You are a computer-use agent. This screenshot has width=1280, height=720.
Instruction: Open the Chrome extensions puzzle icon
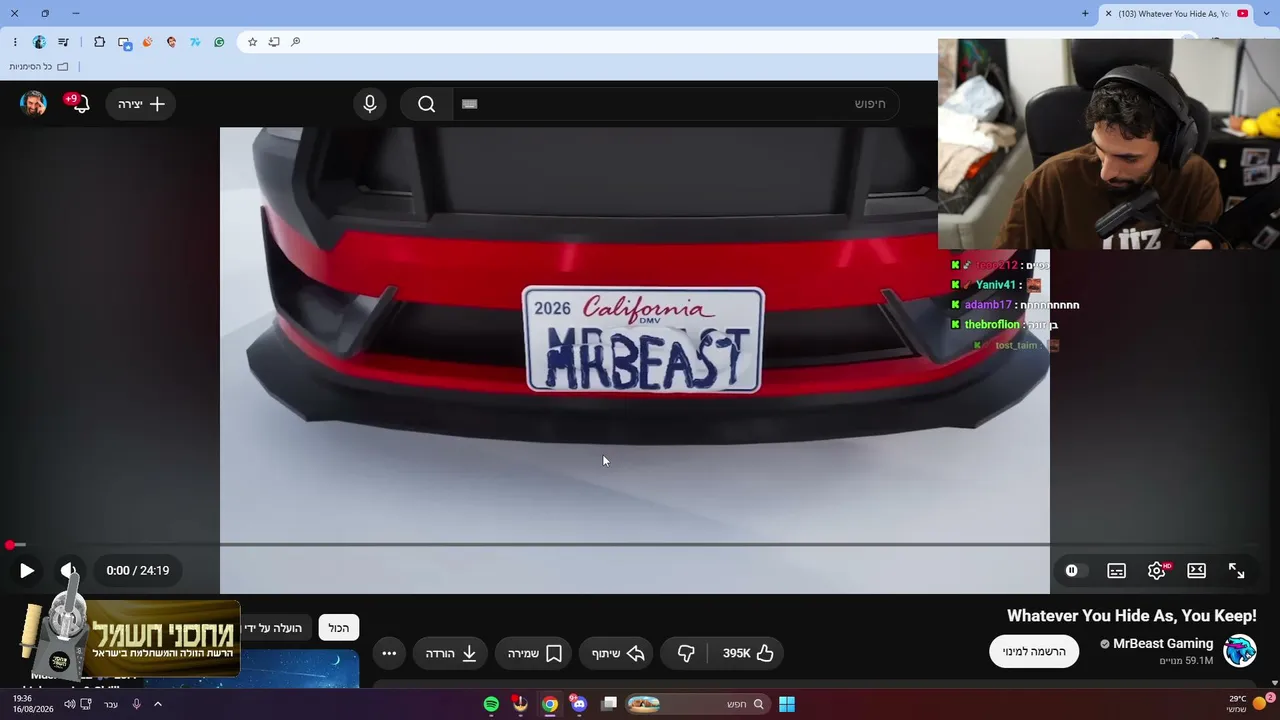[99, 42]
